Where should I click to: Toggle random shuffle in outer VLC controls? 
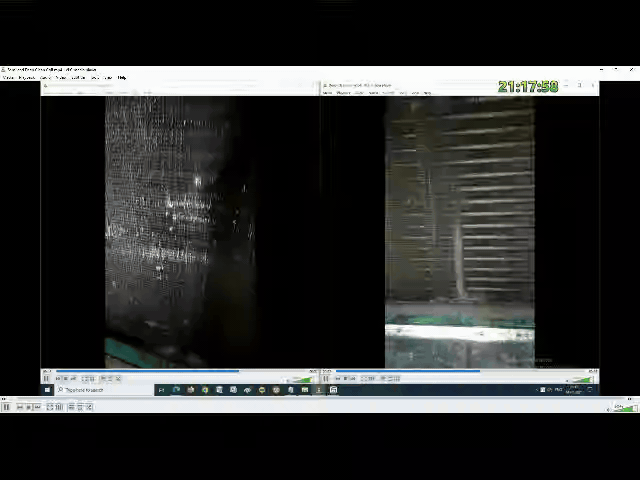(89, 407)
